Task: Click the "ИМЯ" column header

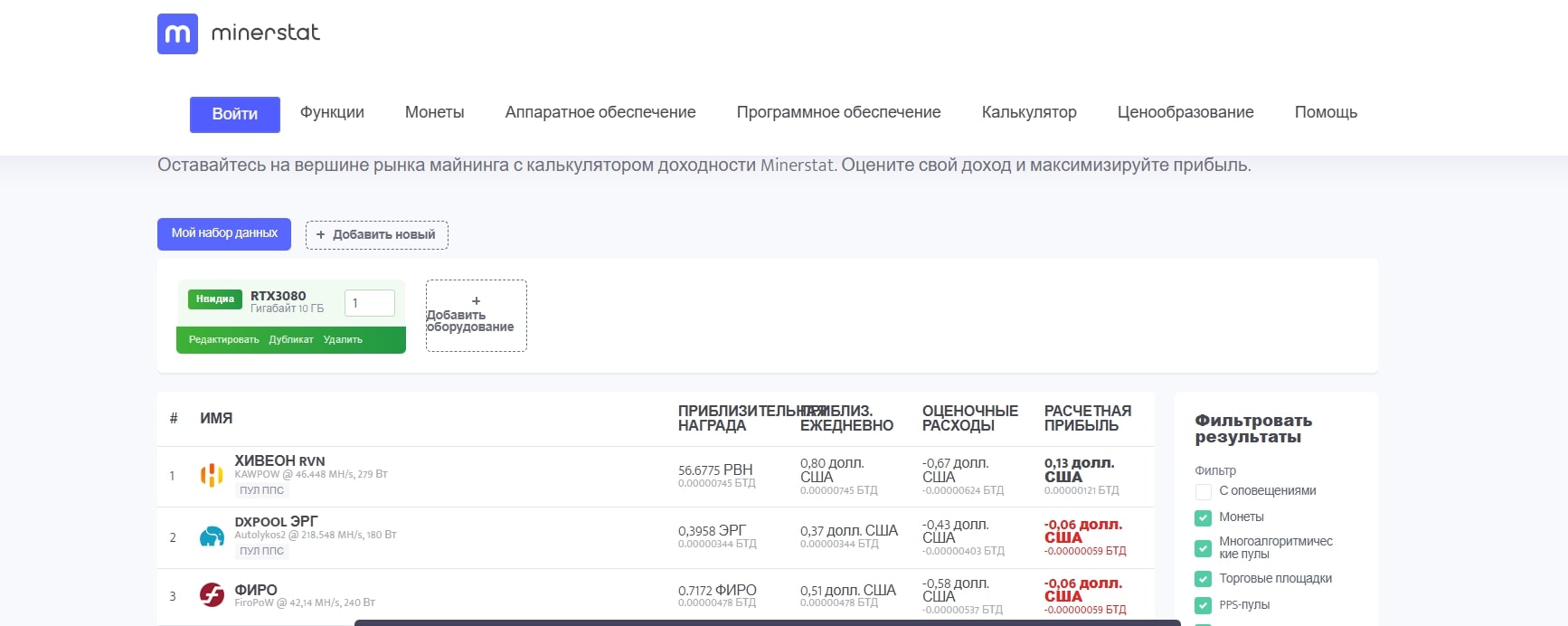Action: [216, 418]
